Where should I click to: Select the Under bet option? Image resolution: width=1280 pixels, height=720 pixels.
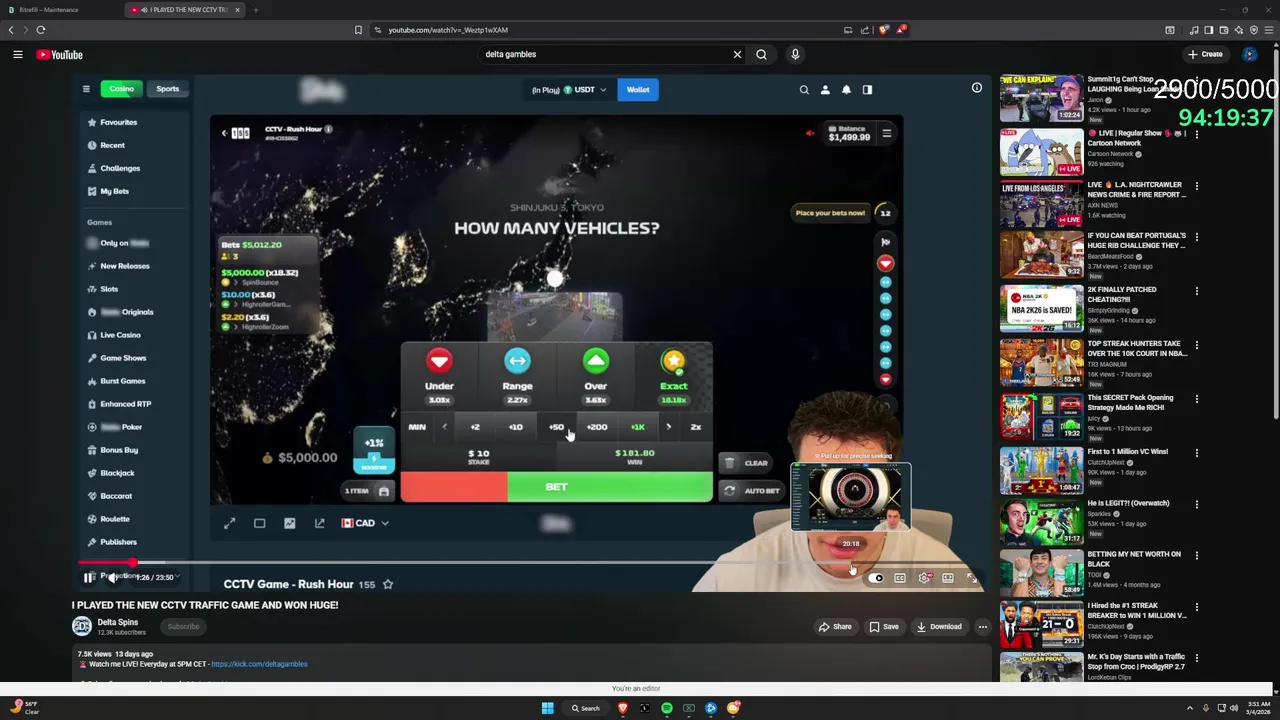pyautogui.click(x=439, y=376)
